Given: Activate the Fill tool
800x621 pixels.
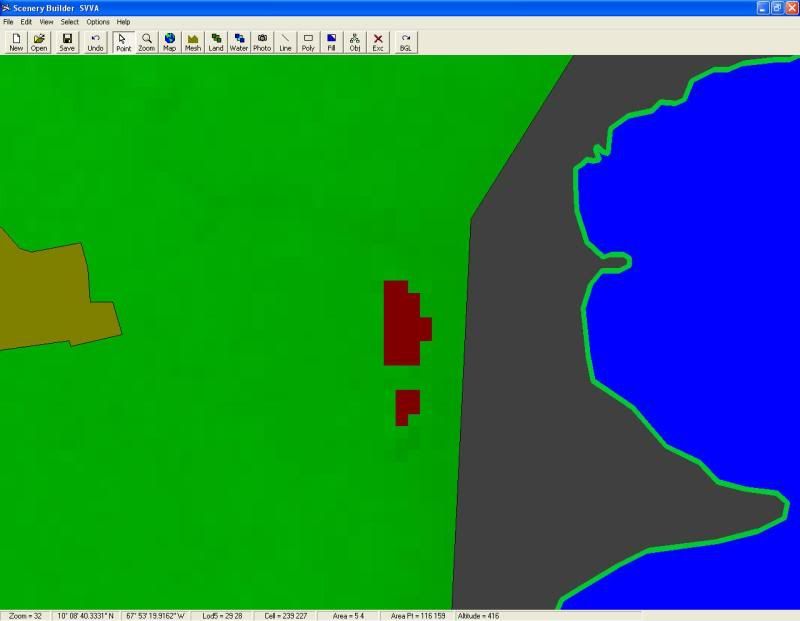Looking at the screenshot, I should (x=332, y=40).
